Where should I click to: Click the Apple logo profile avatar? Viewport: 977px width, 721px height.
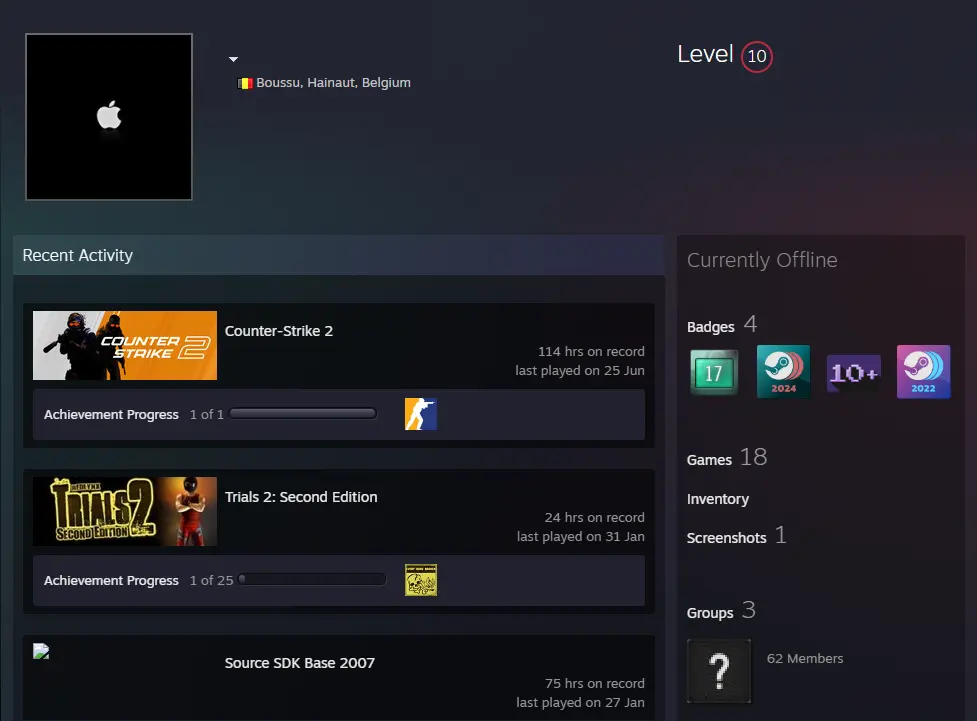pos(109,117)
